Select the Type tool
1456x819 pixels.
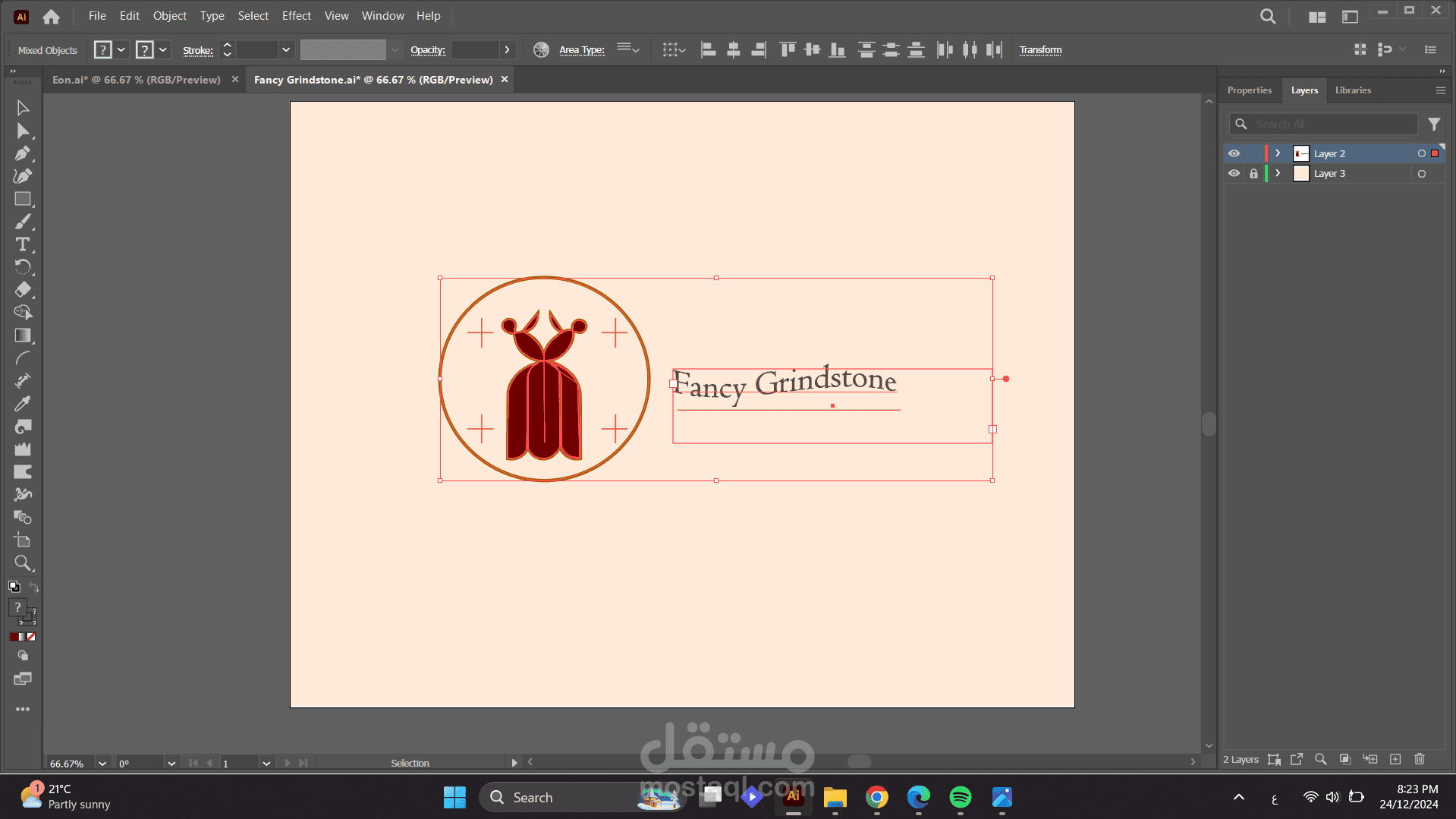[23, 244]
